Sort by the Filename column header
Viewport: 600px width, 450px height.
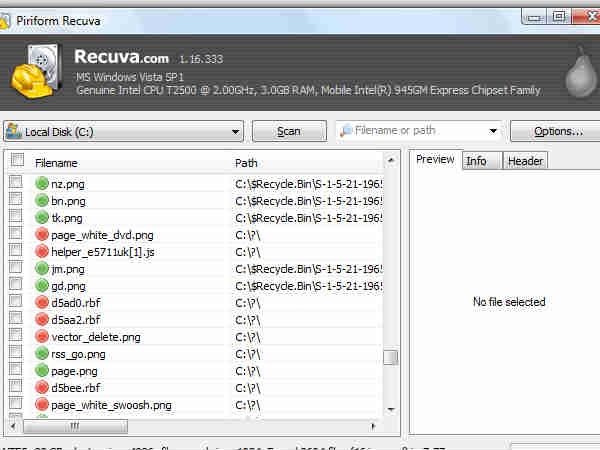coord(56,163)
